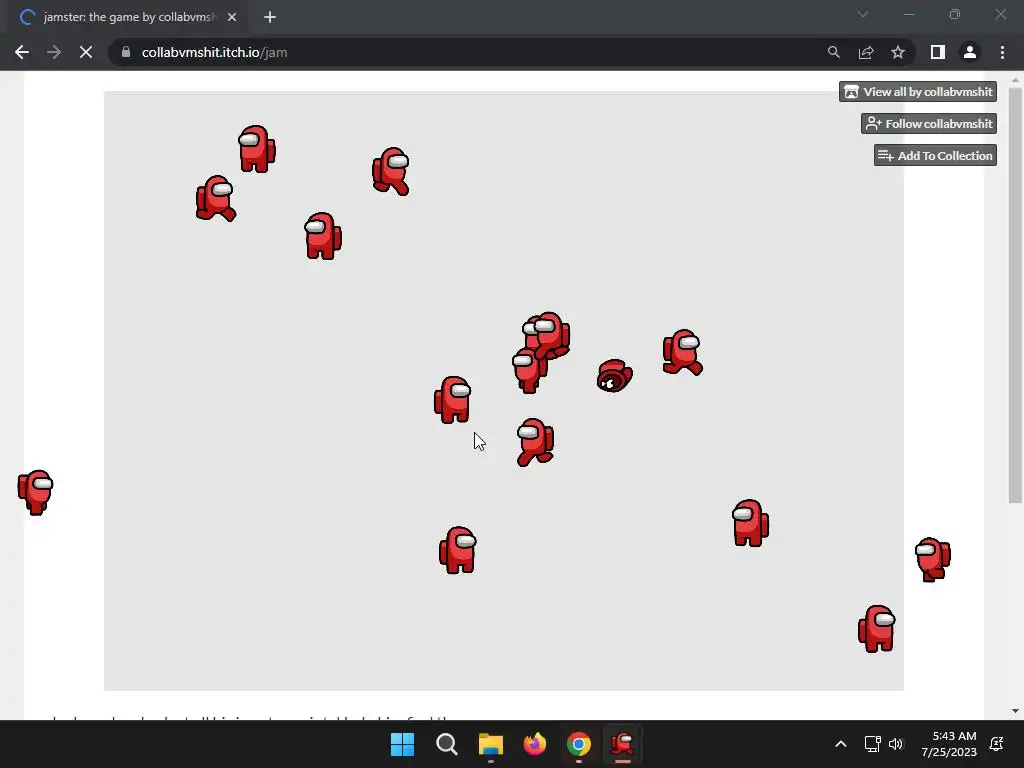Click the site lock icon
The image size is (1024, 768).
tap(126, 52)
